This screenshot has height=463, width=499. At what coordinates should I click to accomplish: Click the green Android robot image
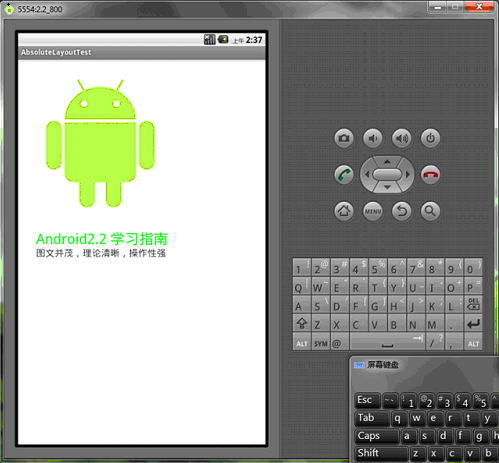(x=100, y=143)
